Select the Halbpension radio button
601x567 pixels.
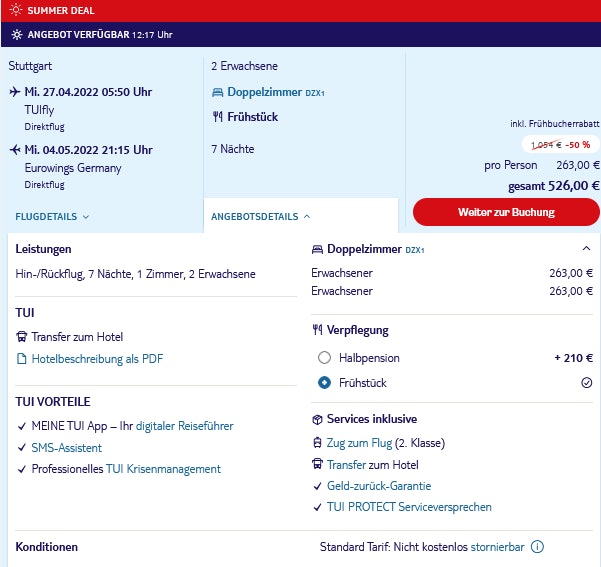tap(324, 358)
